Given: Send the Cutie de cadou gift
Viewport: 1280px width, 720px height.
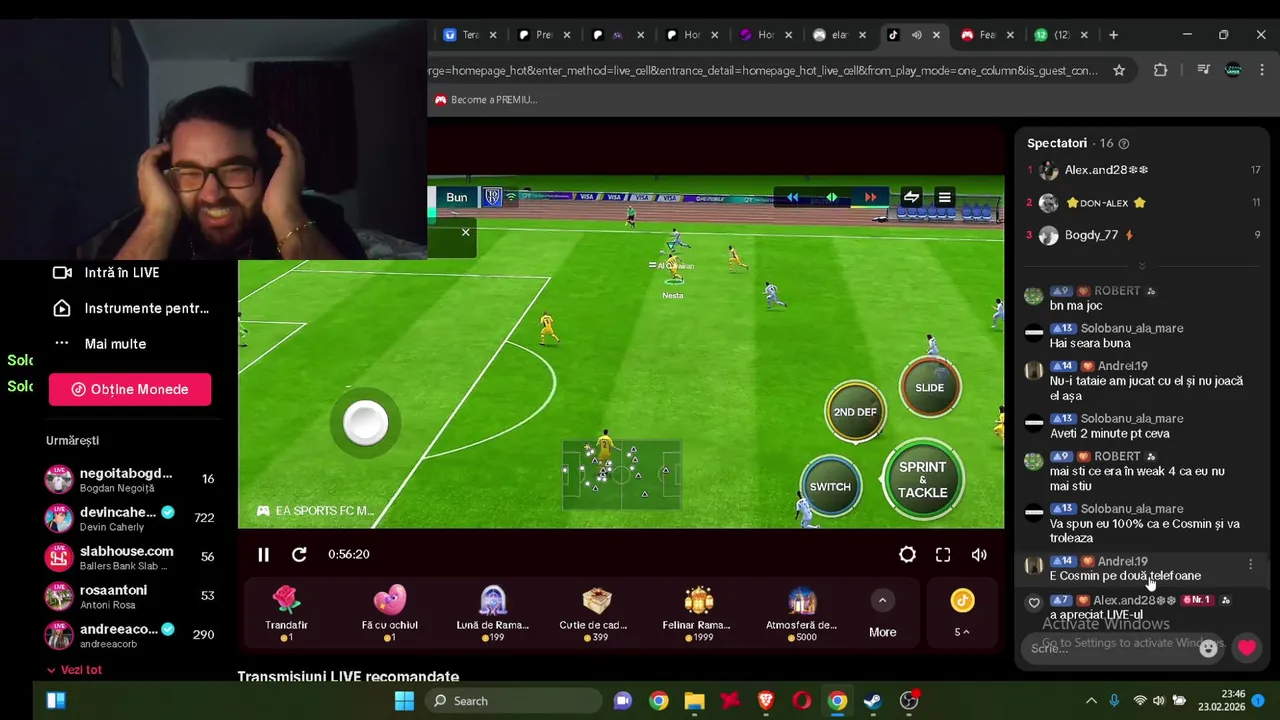Looking at the screenshot, I should point(597,613).
